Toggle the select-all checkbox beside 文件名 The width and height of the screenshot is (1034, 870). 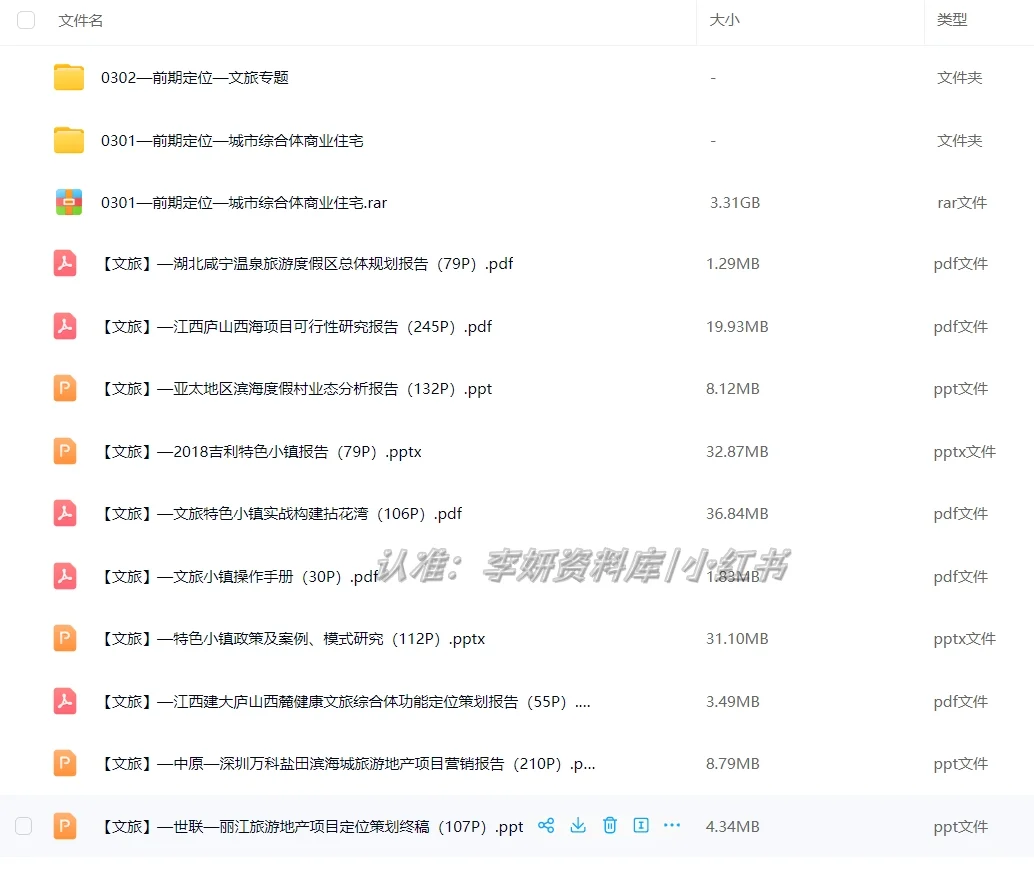(x=26, y=20)
